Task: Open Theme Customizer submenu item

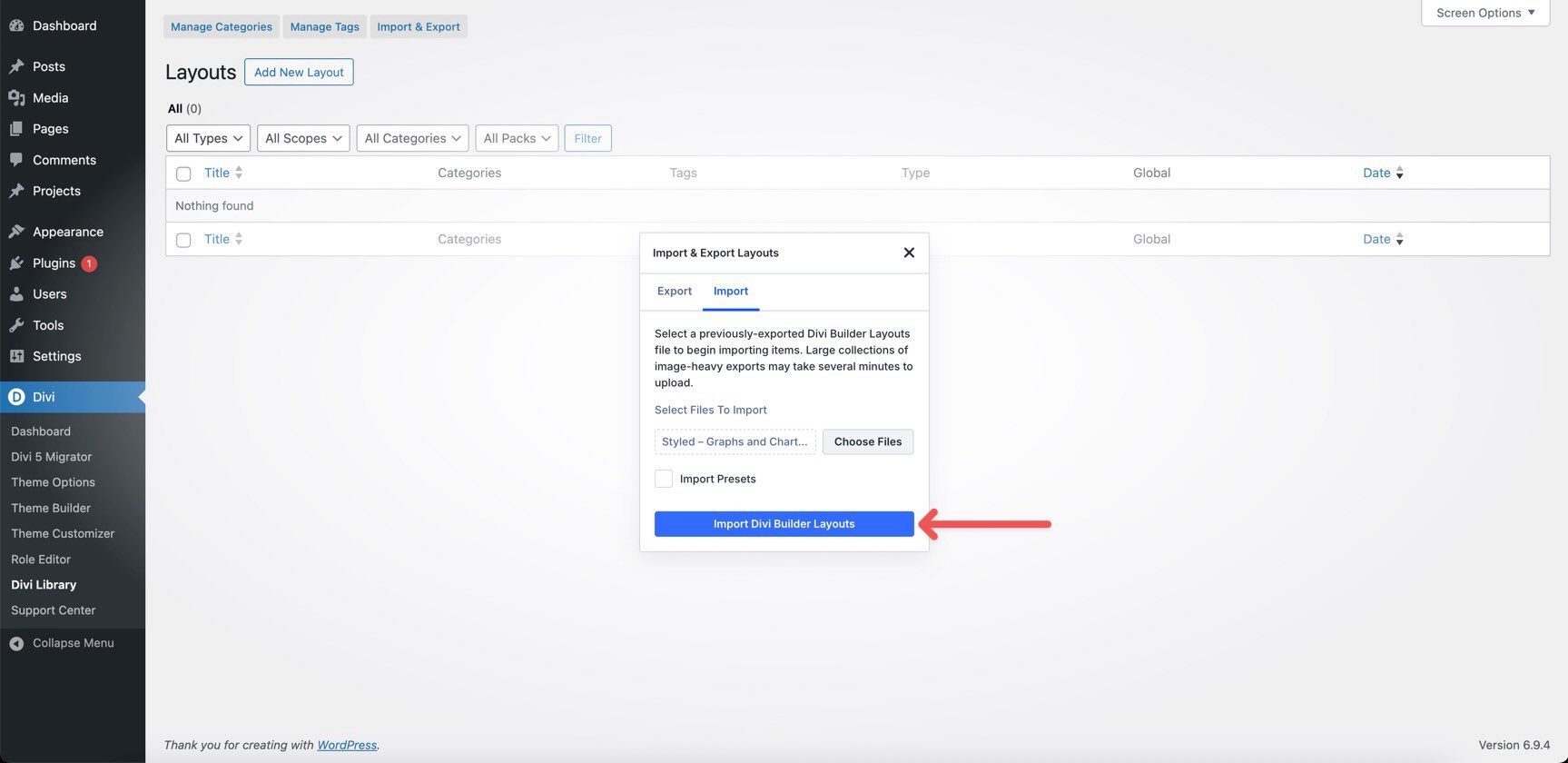Action: click(63, 533)
